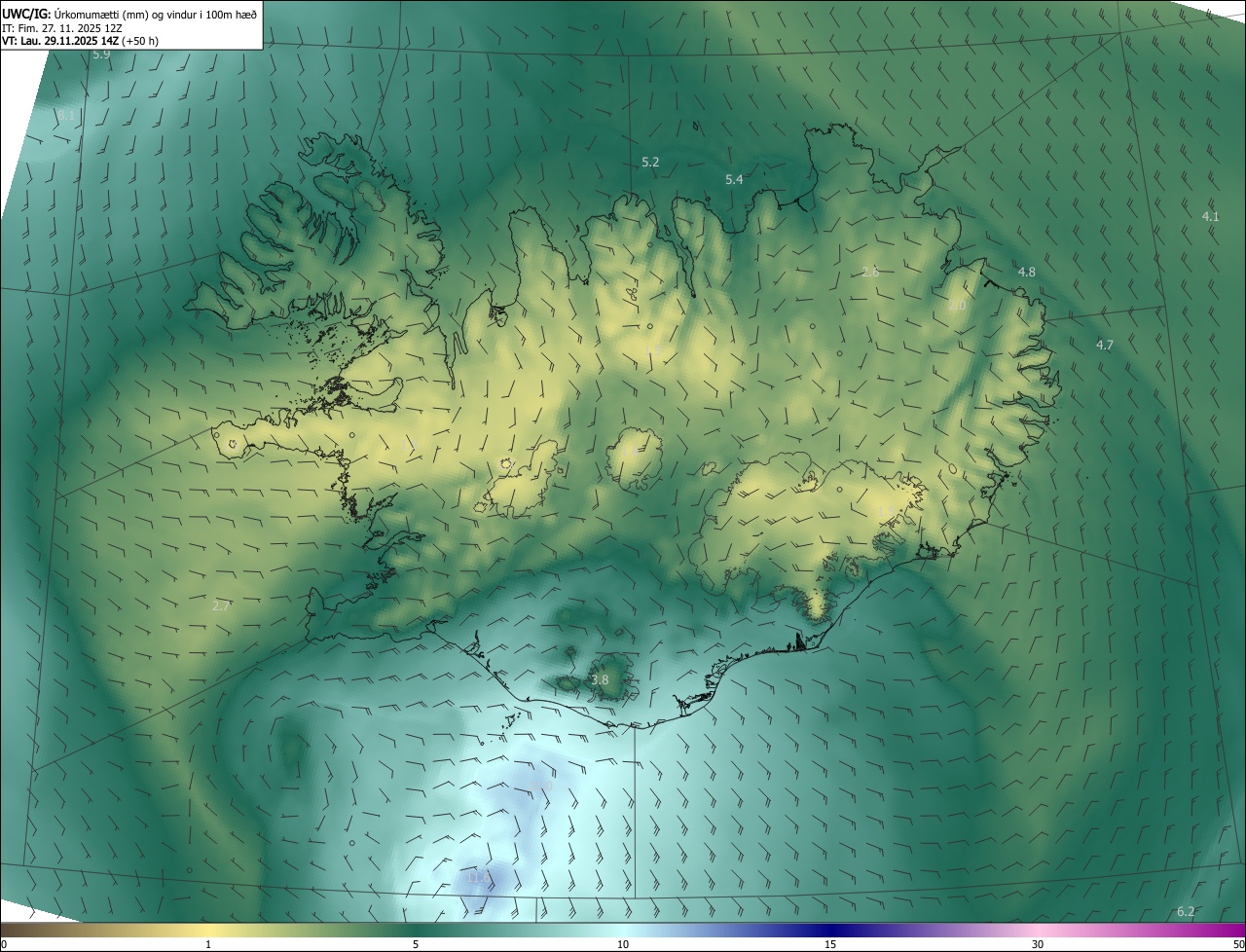Click the '(+50 h)' forecast offset text
This screenshot has height=952, width=1246.
click(141, 41)
